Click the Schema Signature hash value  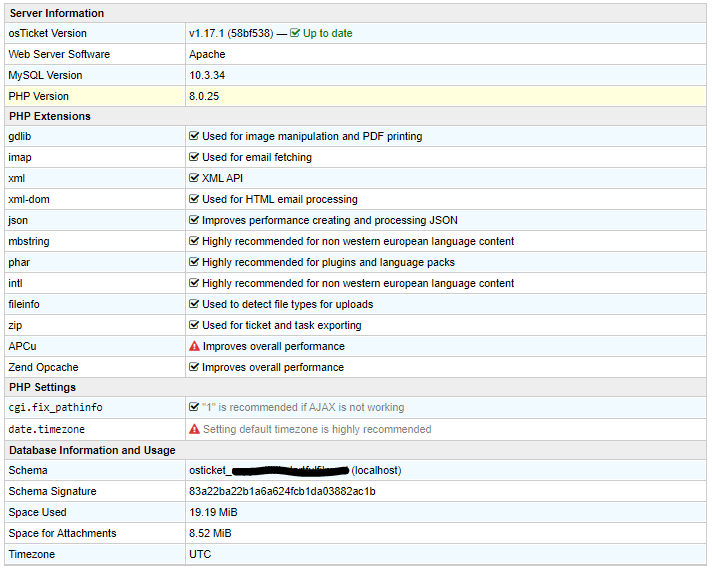point(282,492)
